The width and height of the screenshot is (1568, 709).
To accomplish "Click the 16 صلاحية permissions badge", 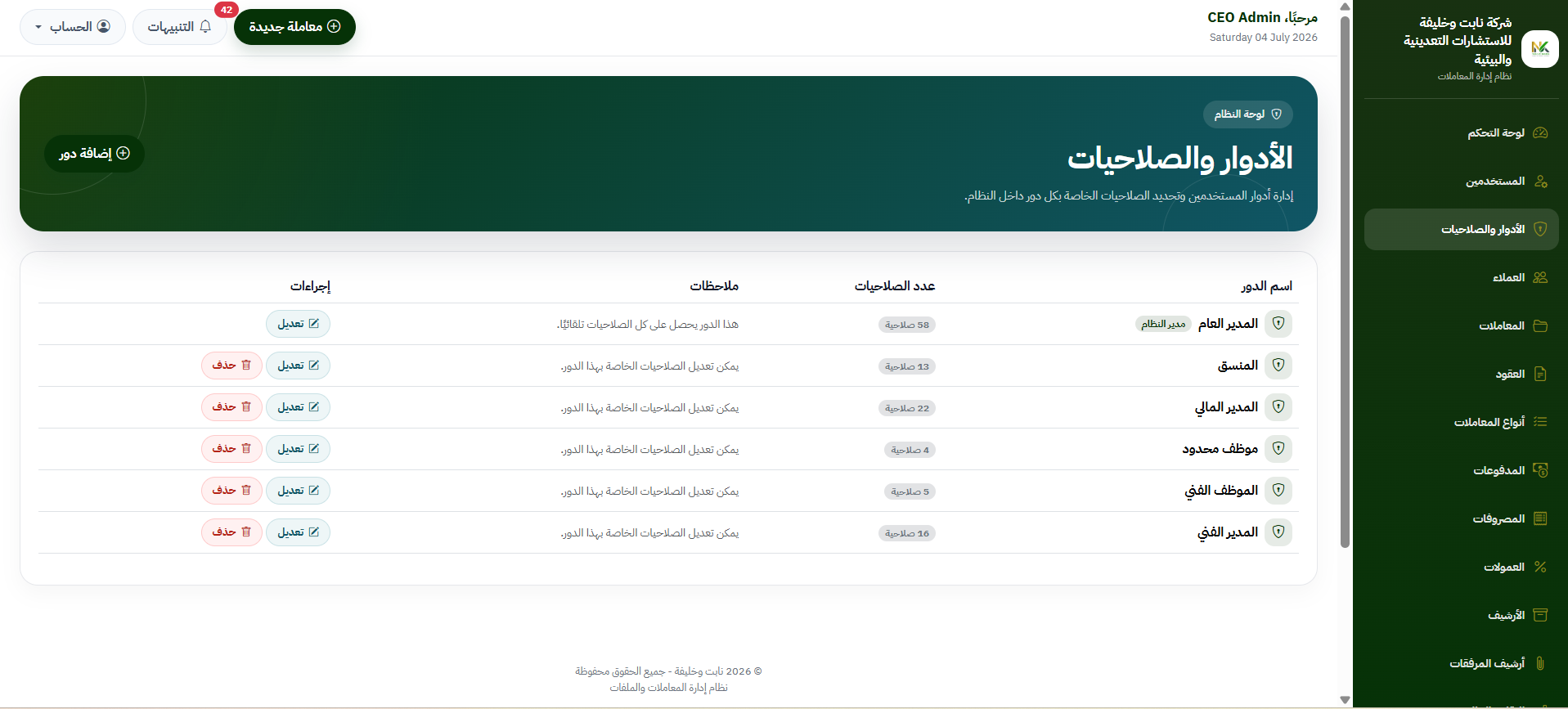I will pyautogui.click(x=907, y=534).
